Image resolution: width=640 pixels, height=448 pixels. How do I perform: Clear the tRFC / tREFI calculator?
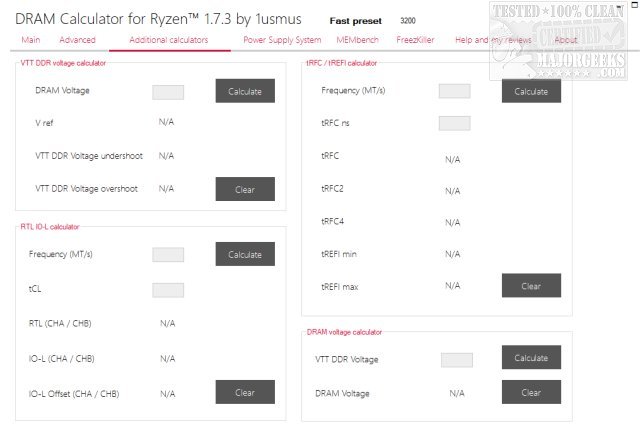tap(531, 286)
